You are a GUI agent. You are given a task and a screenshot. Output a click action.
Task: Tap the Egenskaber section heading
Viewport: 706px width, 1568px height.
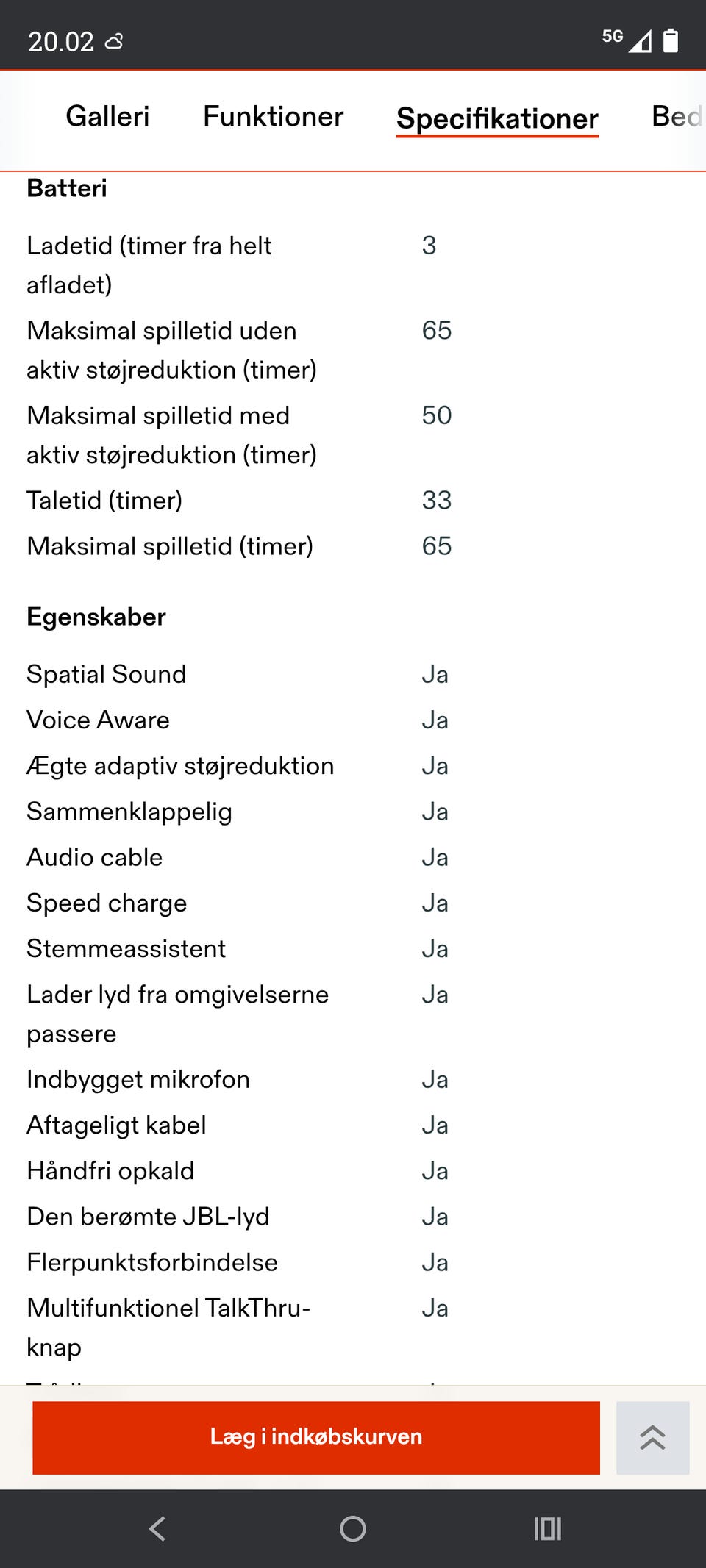coord(96,617)
